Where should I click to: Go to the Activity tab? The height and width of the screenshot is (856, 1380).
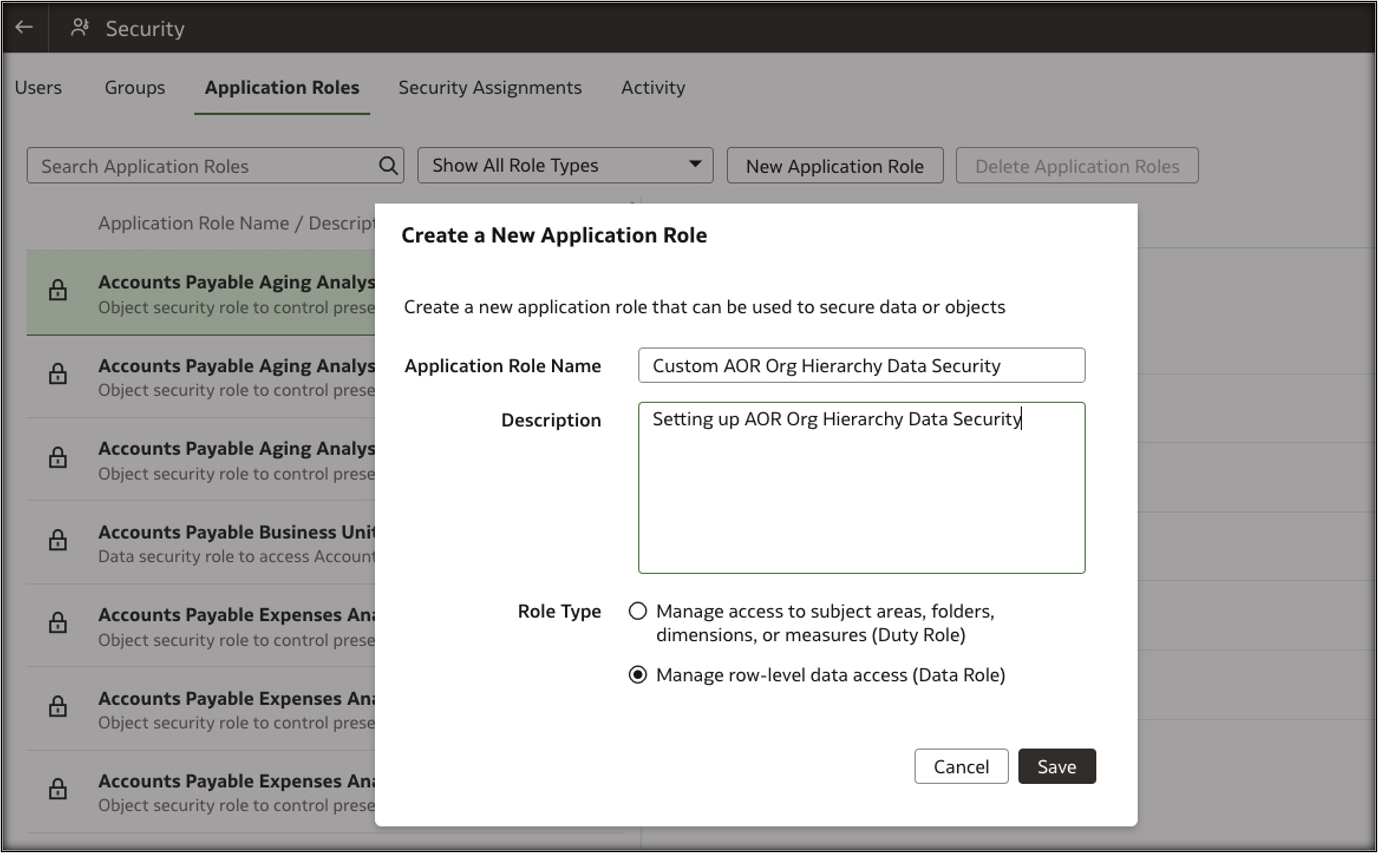point(653,88)
